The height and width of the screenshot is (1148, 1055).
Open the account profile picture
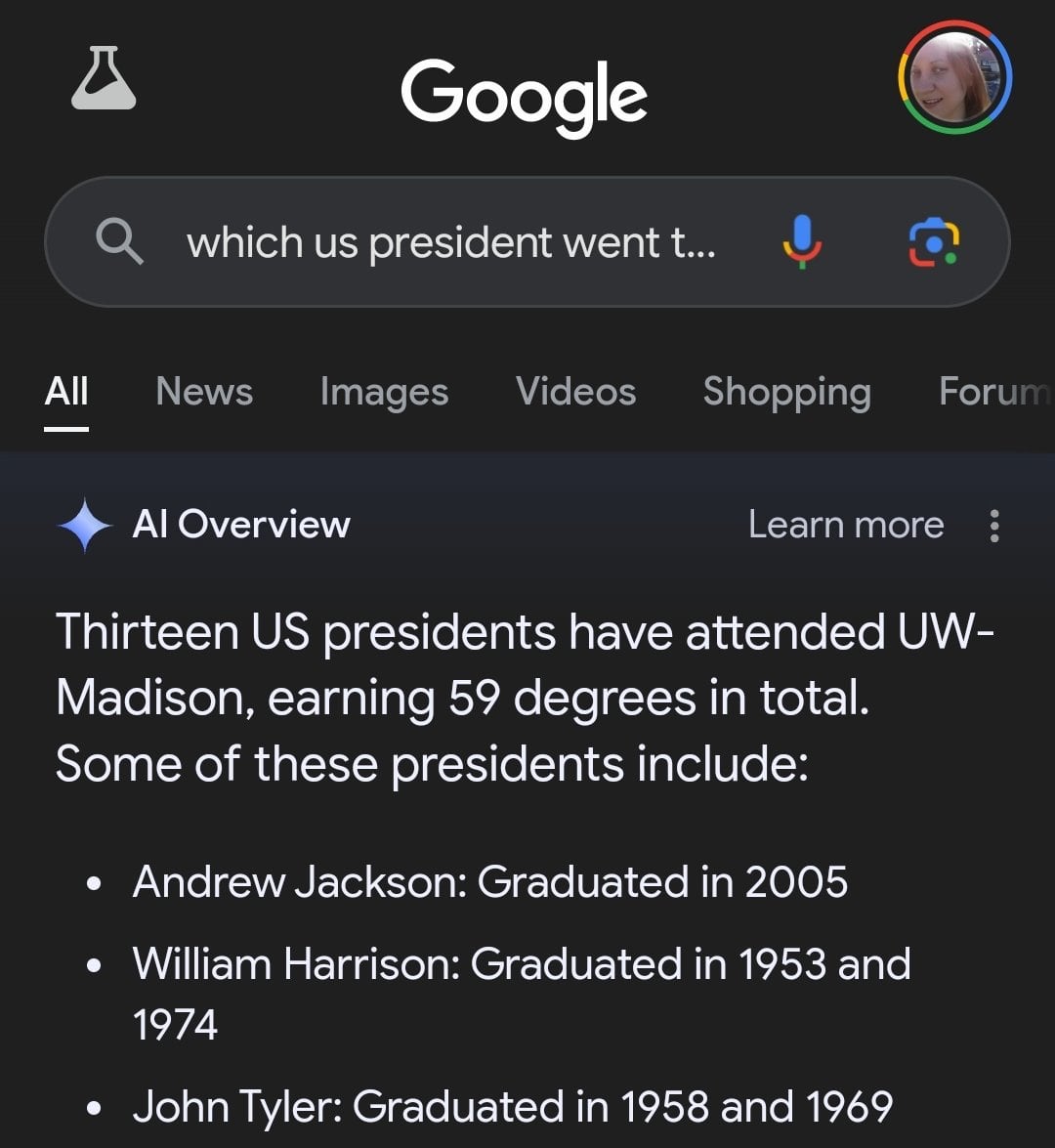pos(954,78)
